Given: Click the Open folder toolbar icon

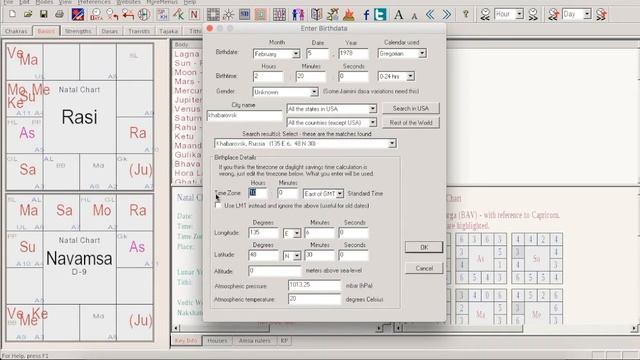Looking at the screenshot, I should point(28,14).
